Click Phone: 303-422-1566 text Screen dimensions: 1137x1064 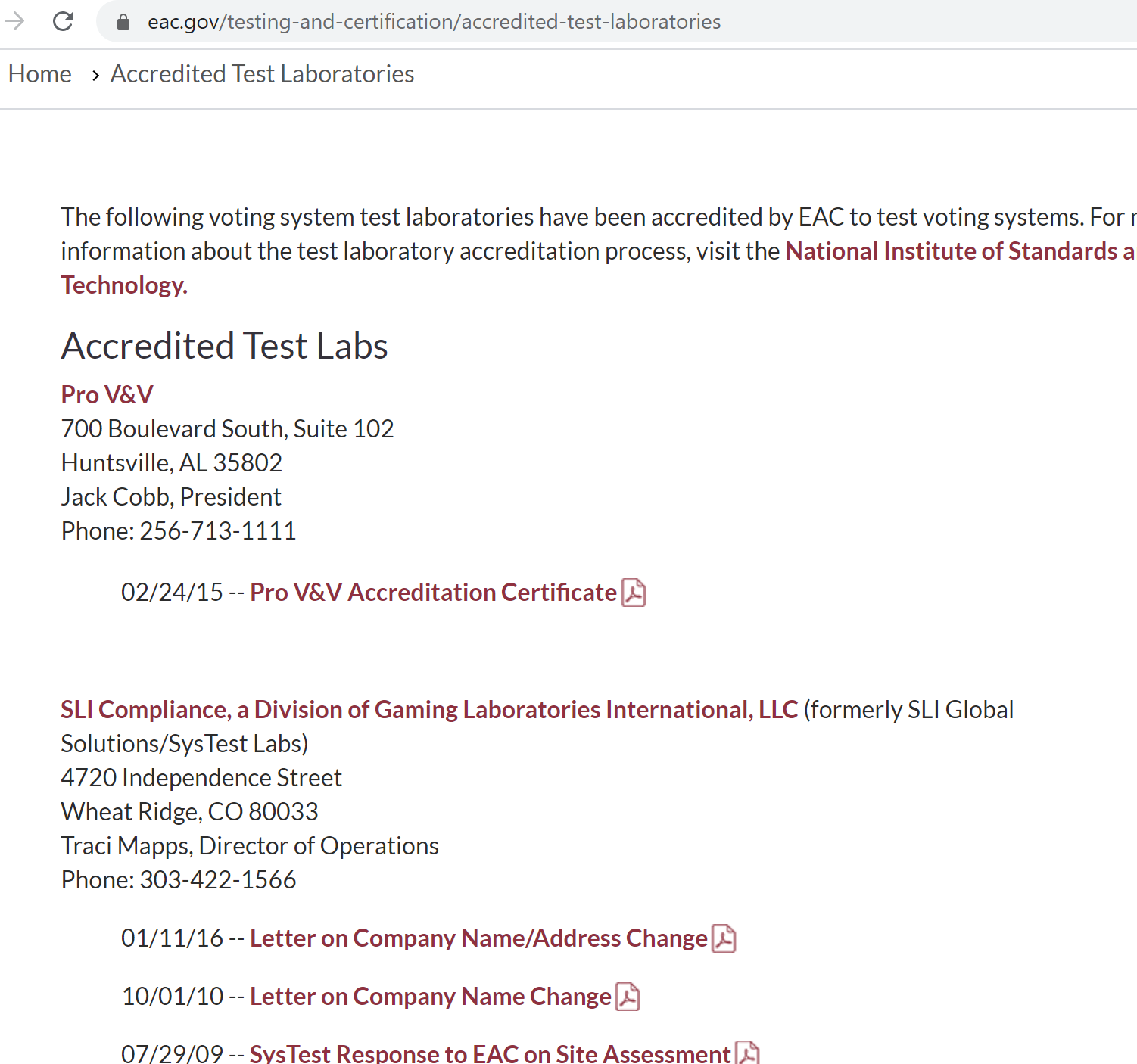(x=179, y=880)
